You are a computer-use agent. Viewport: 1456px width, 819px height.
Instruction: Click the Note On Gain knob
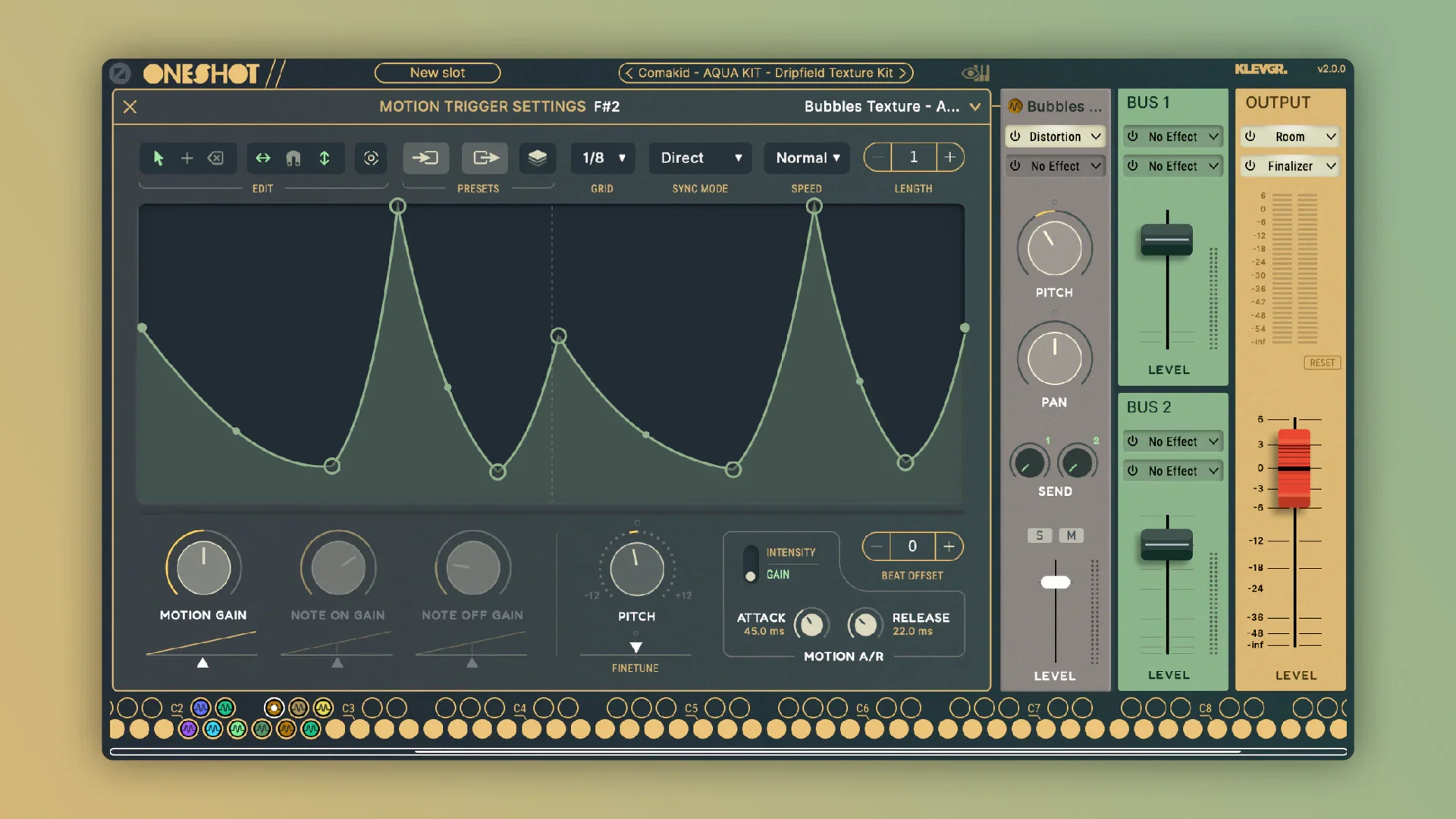pyautogui.click(x=337, y=567)
